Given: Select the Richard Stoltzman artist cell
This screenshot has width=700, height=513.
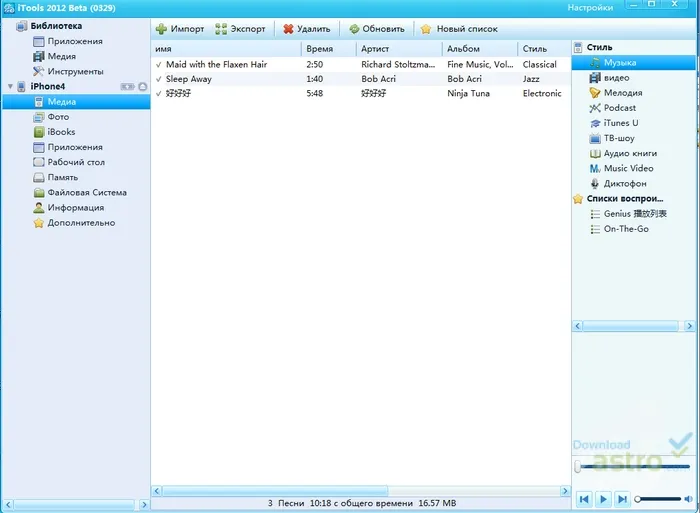Looking at the screenshot, I should pyautogui.click(x=398, y=65).
